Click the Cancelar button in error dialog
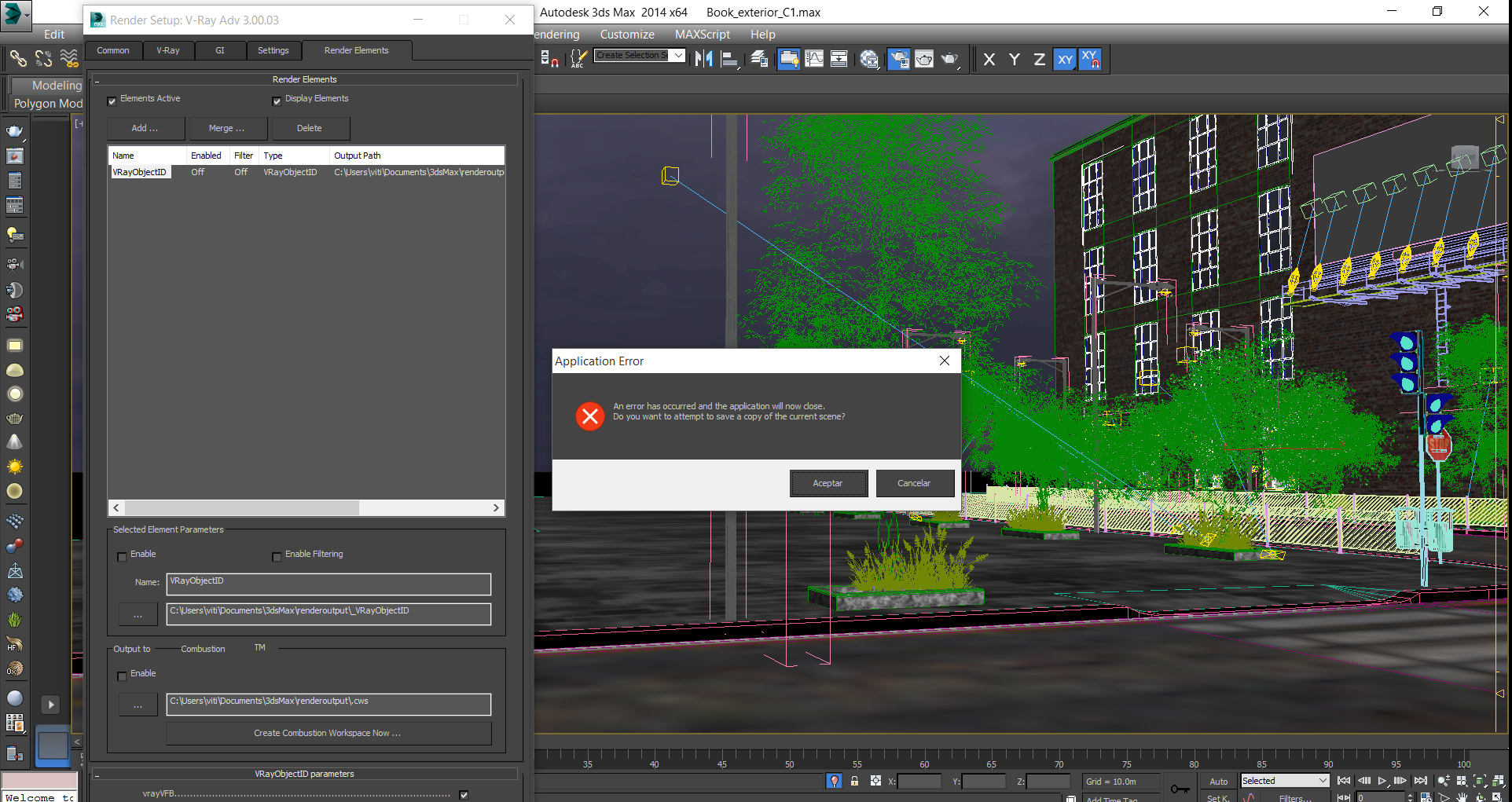This screenshot has height=802, width=1512. point(915,483)
